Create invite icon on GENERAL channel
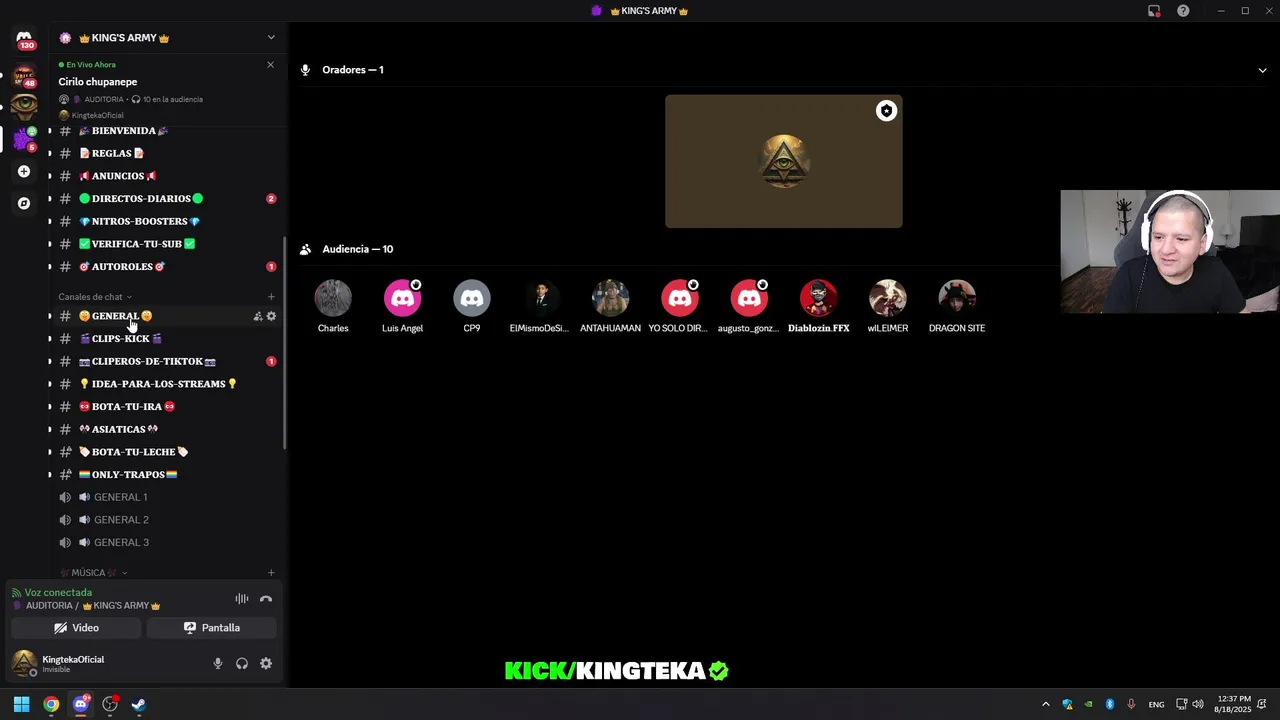The width and height of the screenshot is (1280, 720). point(257,316)
